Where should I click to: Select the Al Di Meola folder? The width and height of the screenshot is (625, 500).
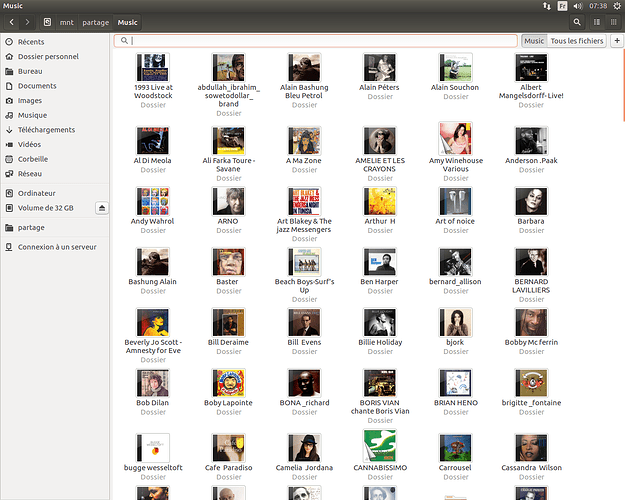coord(153,150)
